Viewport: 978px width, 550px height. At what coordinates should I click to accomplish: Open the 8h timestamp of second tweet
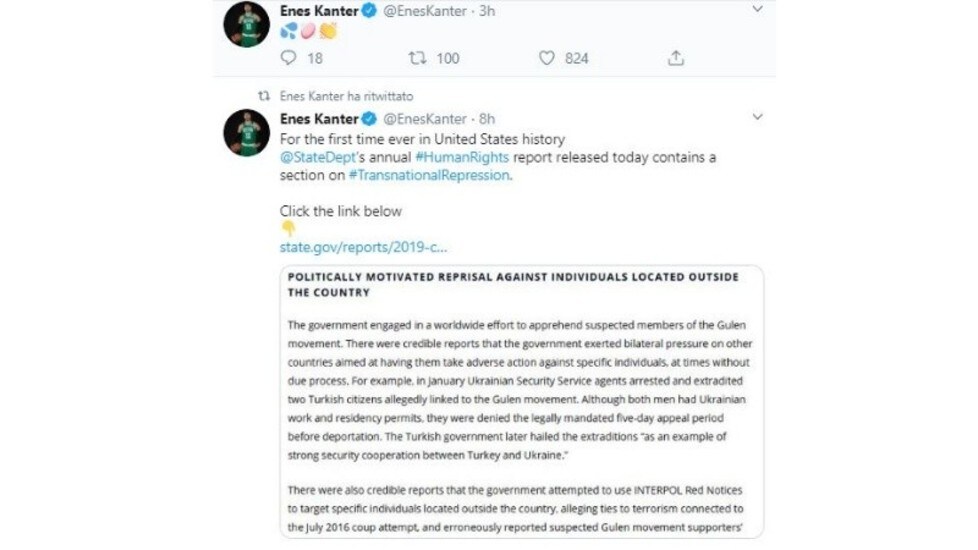click(487, 118)
